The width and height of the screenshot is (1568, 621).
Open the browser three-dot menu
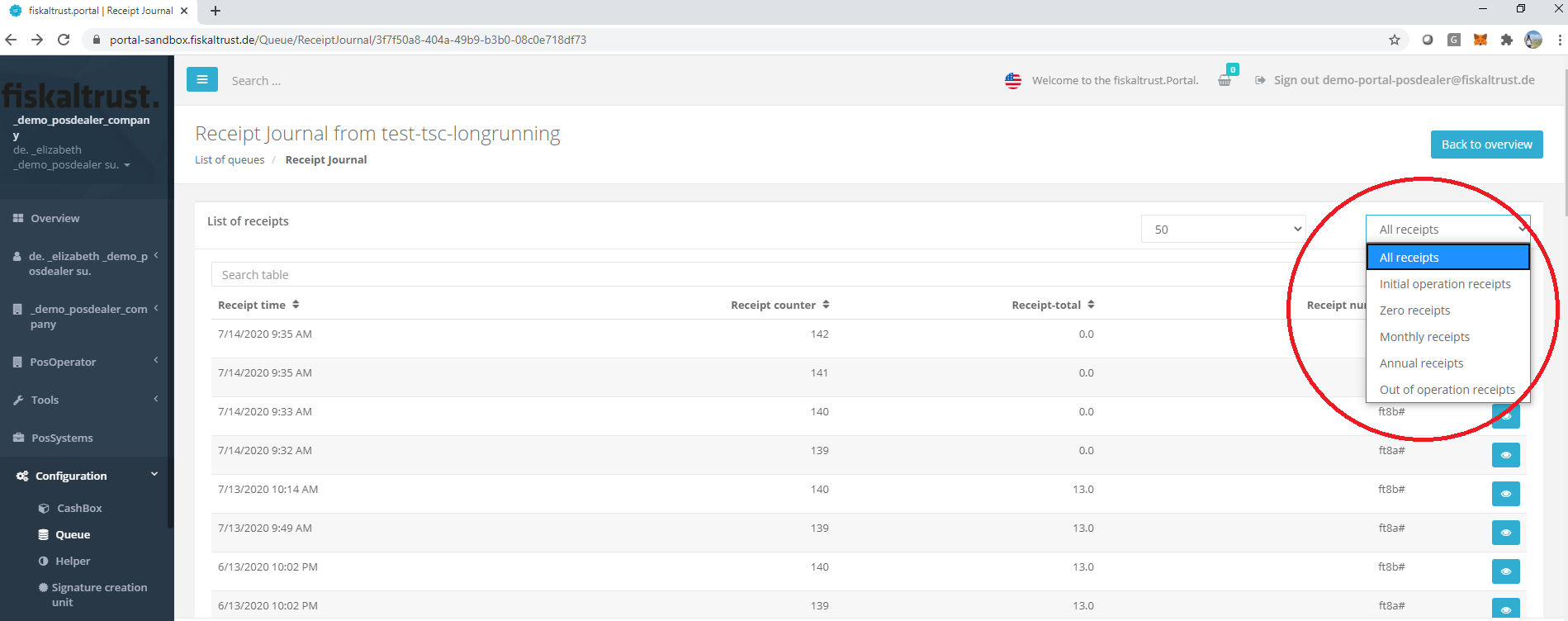click(x=1559, y=40)
